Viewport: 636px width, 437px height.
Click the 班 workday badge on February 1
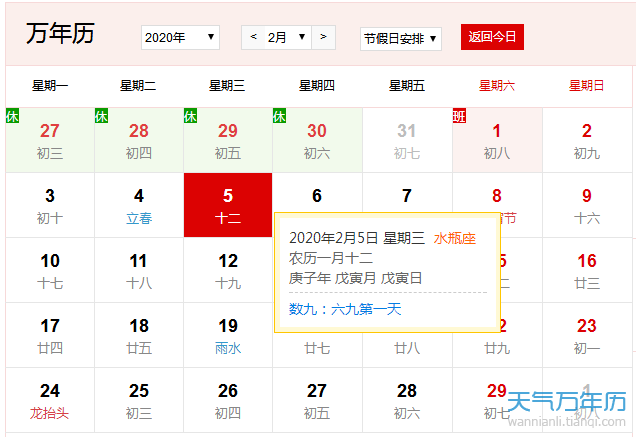click(460, 116)
